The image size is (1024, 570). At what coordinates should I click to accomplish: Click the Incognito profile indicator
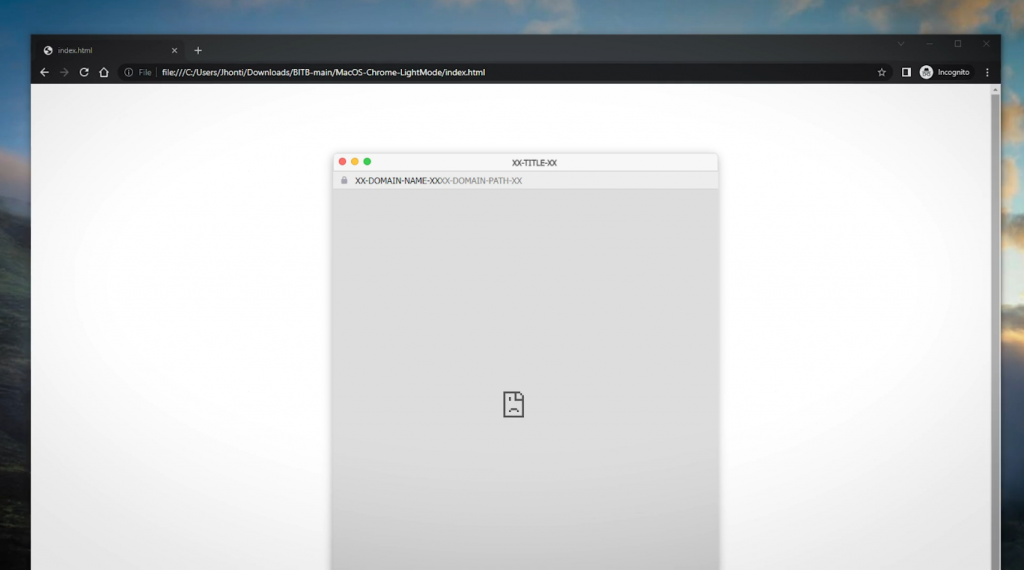[x=944, y=72]
